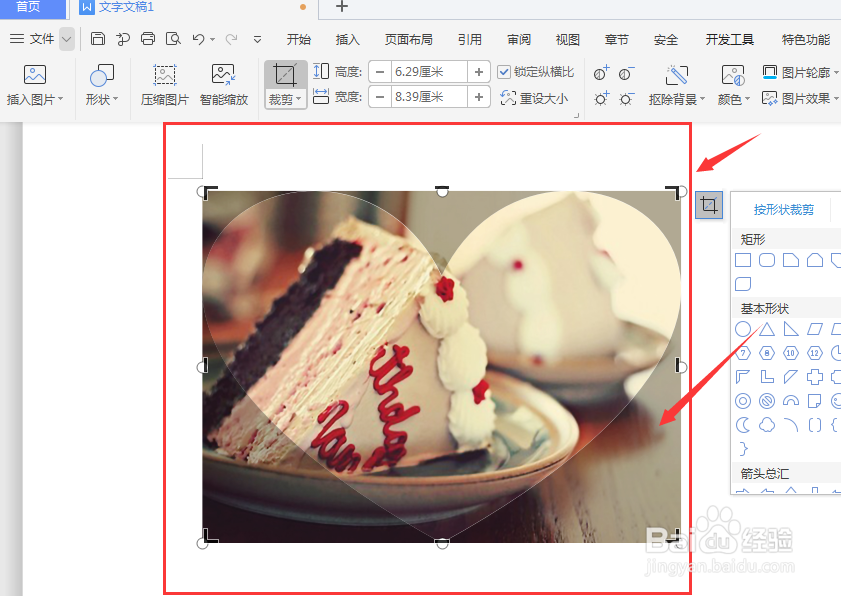Image resolution: width=841 pixels, height=596 pixels.
Task: Activate the 裁剪 (Crop) tool icon
Action: [x=285, y=75]
